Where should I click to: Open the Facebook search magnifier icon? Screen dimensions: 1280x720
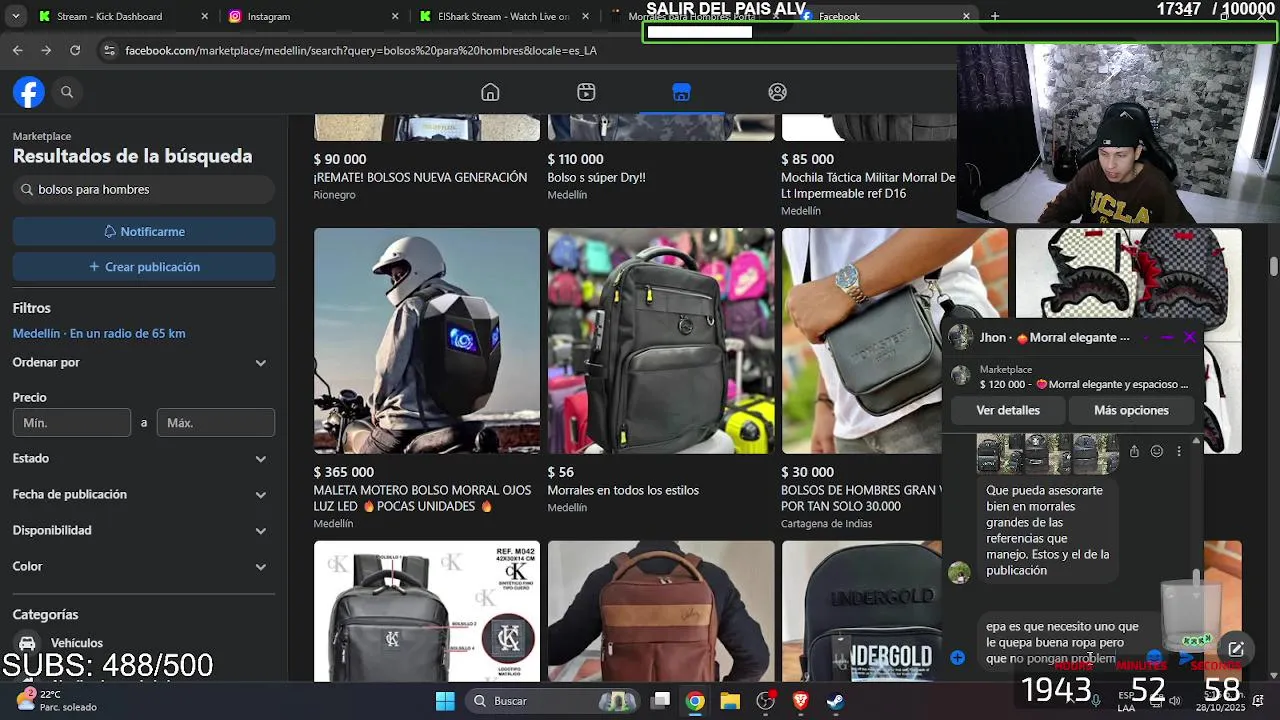point(67,92)
